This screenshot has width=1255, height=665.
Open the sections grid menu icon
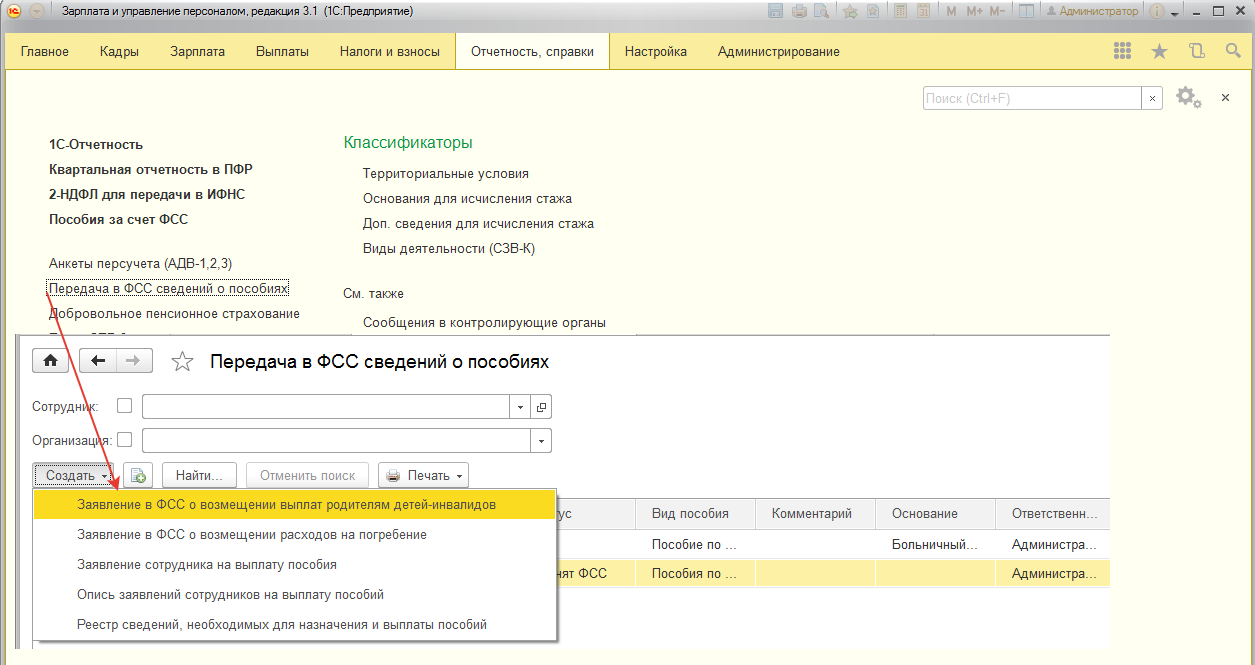[x=1122, y=52]
